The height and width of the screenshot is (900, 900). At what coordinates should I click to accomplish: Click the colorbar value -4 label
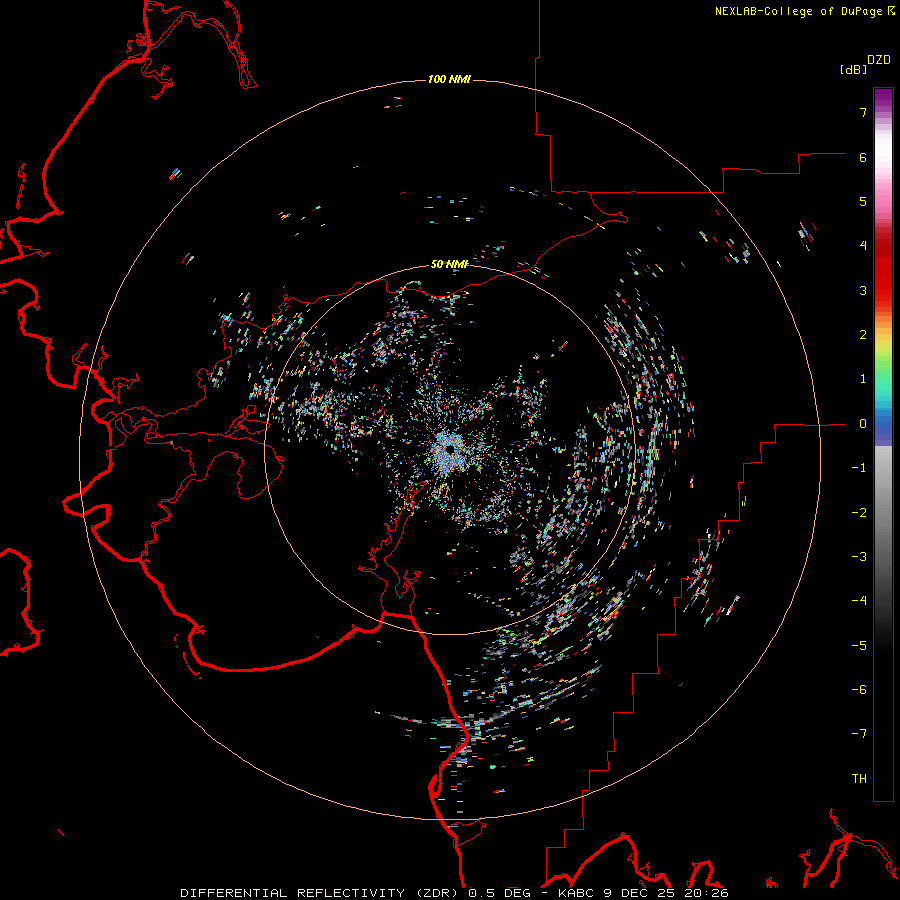click(x=859, y=601)
